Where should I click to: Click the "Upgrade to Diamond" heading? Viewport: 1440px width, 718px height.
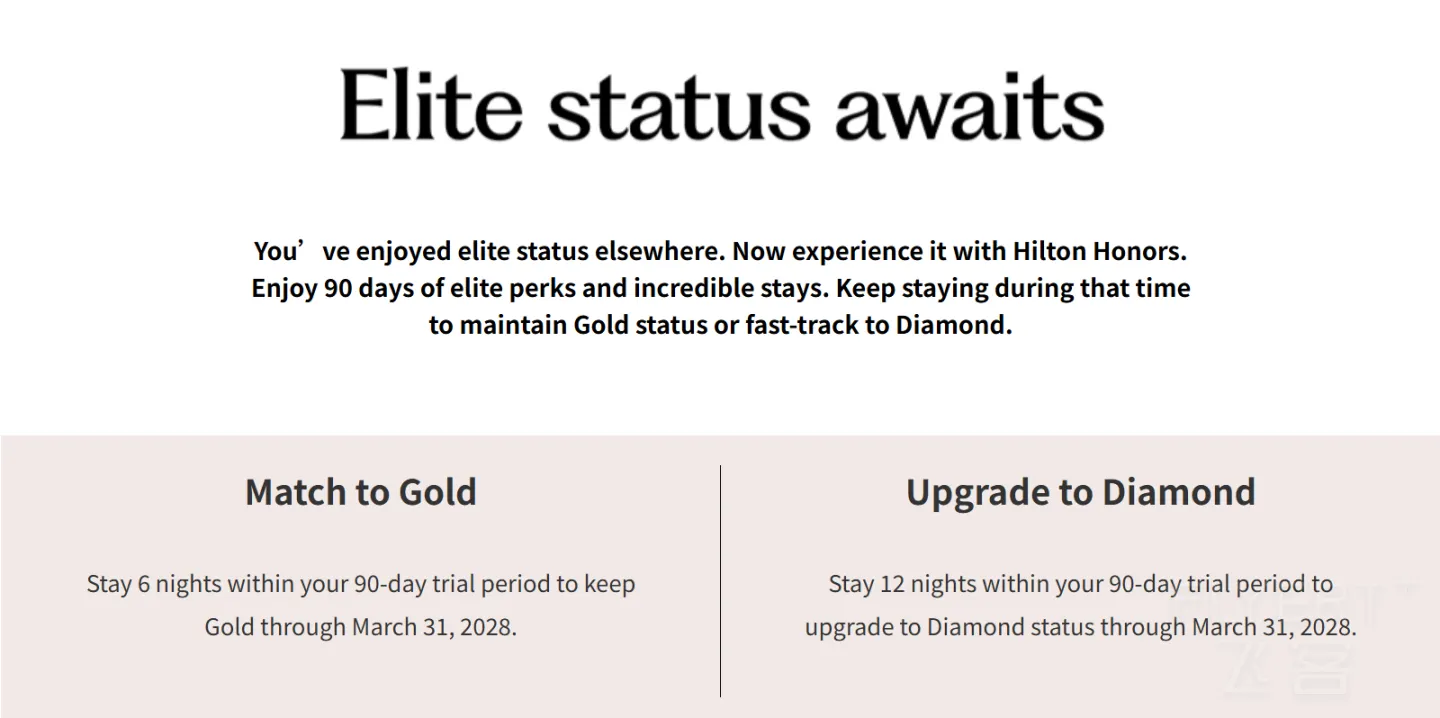(1080, 492)
